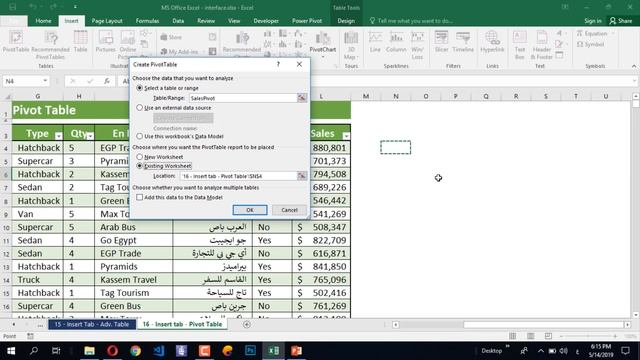Launch PowerPoint from the taskbar
This screenshot has height=360, width=640.
296,351
